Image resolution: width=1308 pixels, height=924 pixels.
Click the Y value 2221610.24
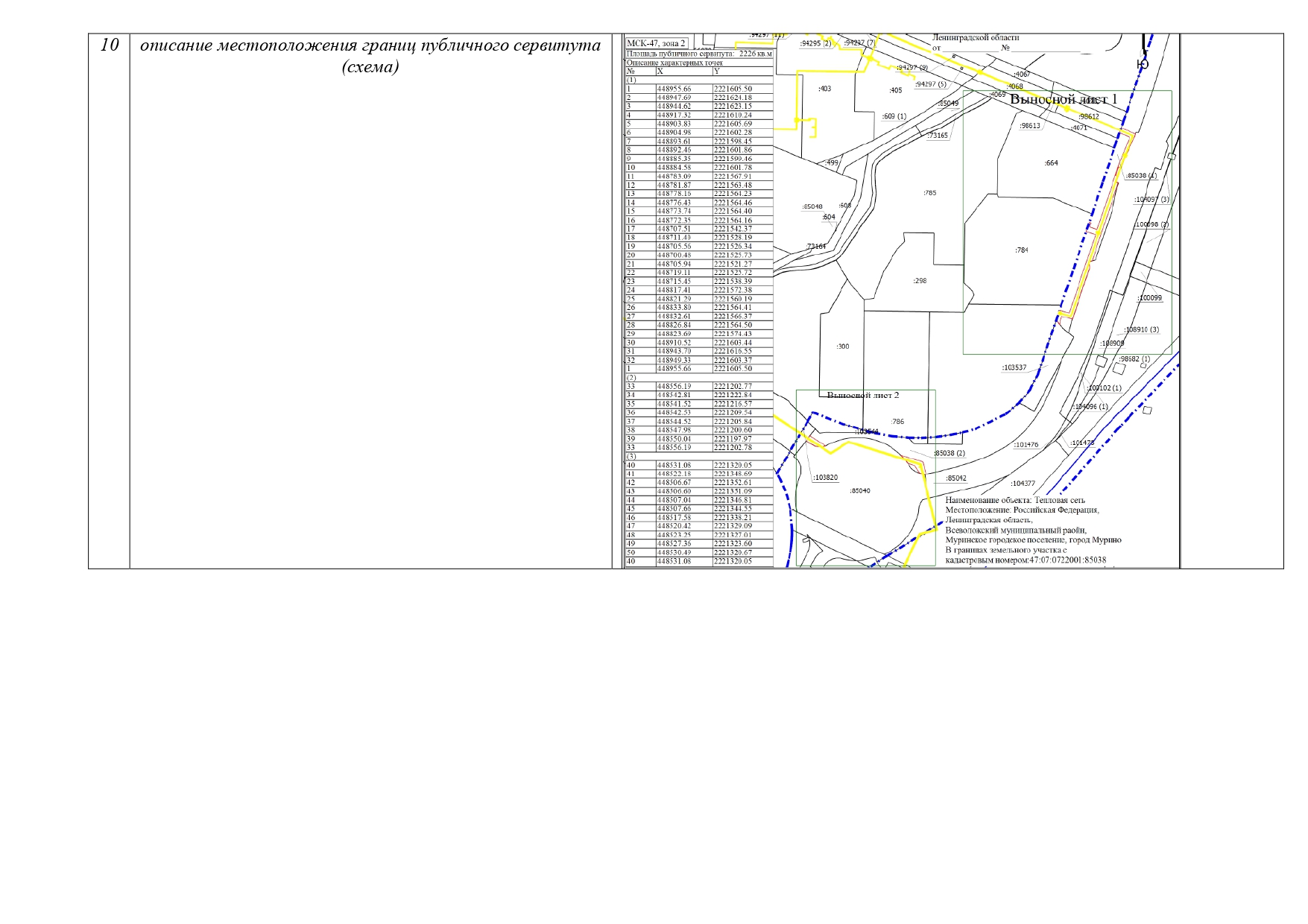pos(733,115)
